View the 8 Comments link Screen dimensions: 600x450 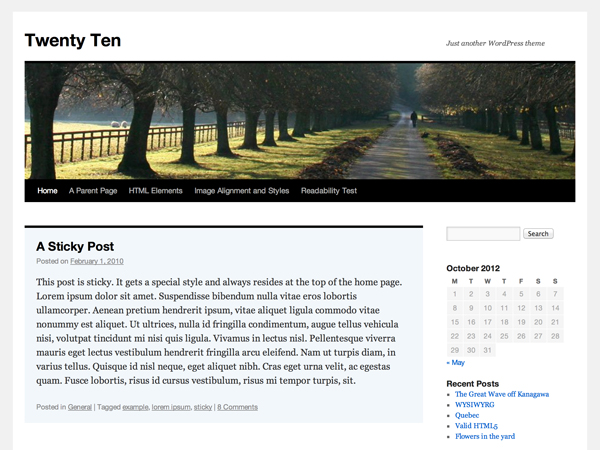(237, 407)
